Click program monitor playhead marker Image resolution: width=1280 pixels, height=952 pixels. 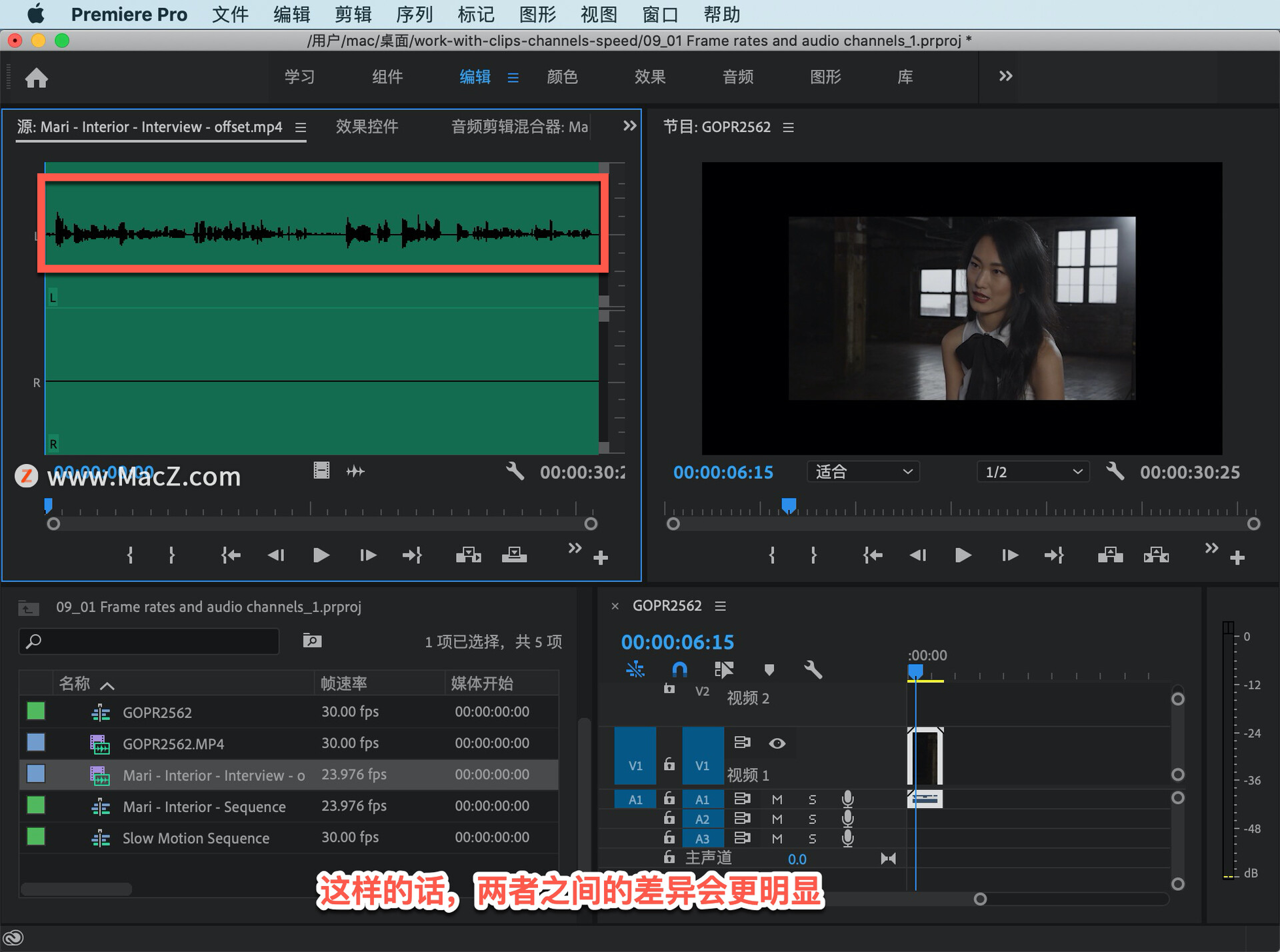pos(789,505)
